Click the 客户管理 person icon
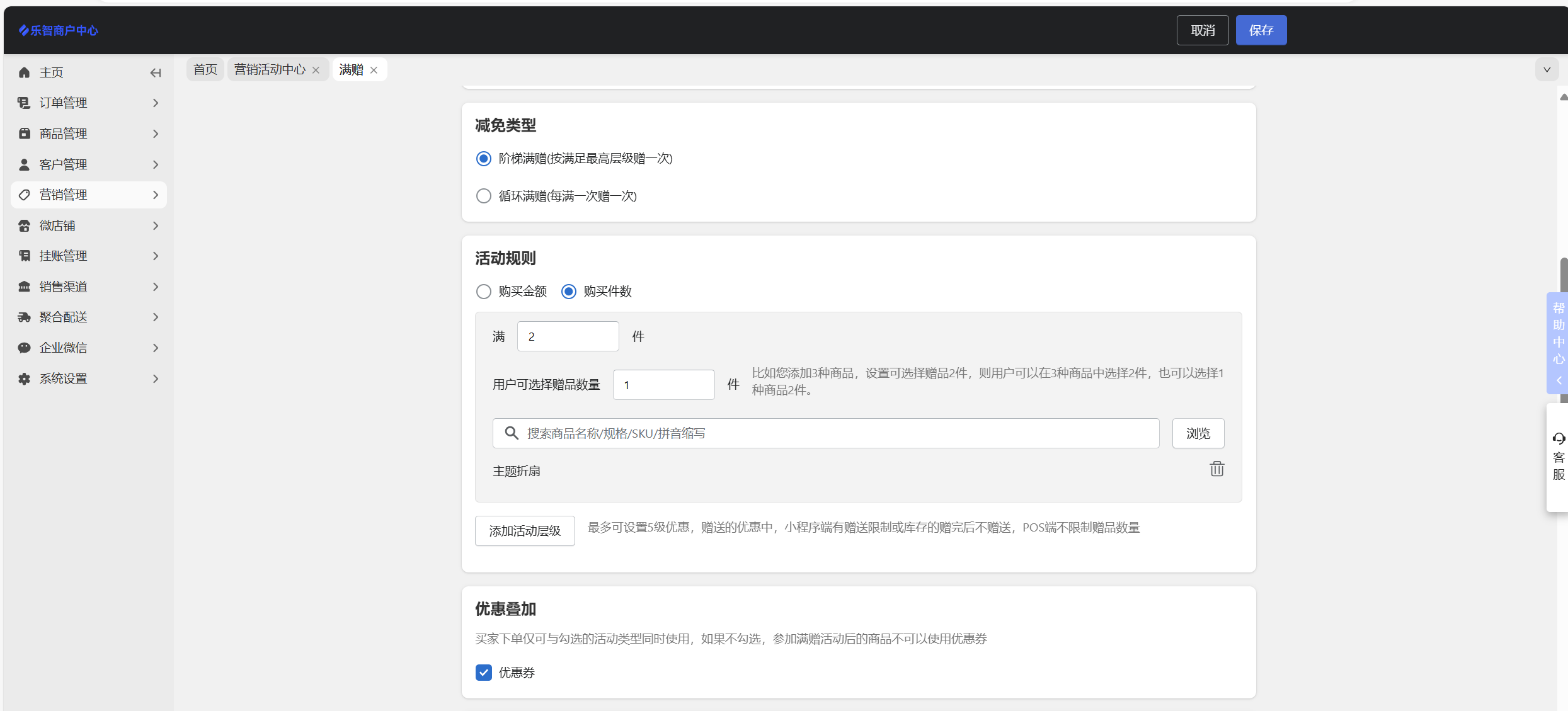 [x=24, y=164]
